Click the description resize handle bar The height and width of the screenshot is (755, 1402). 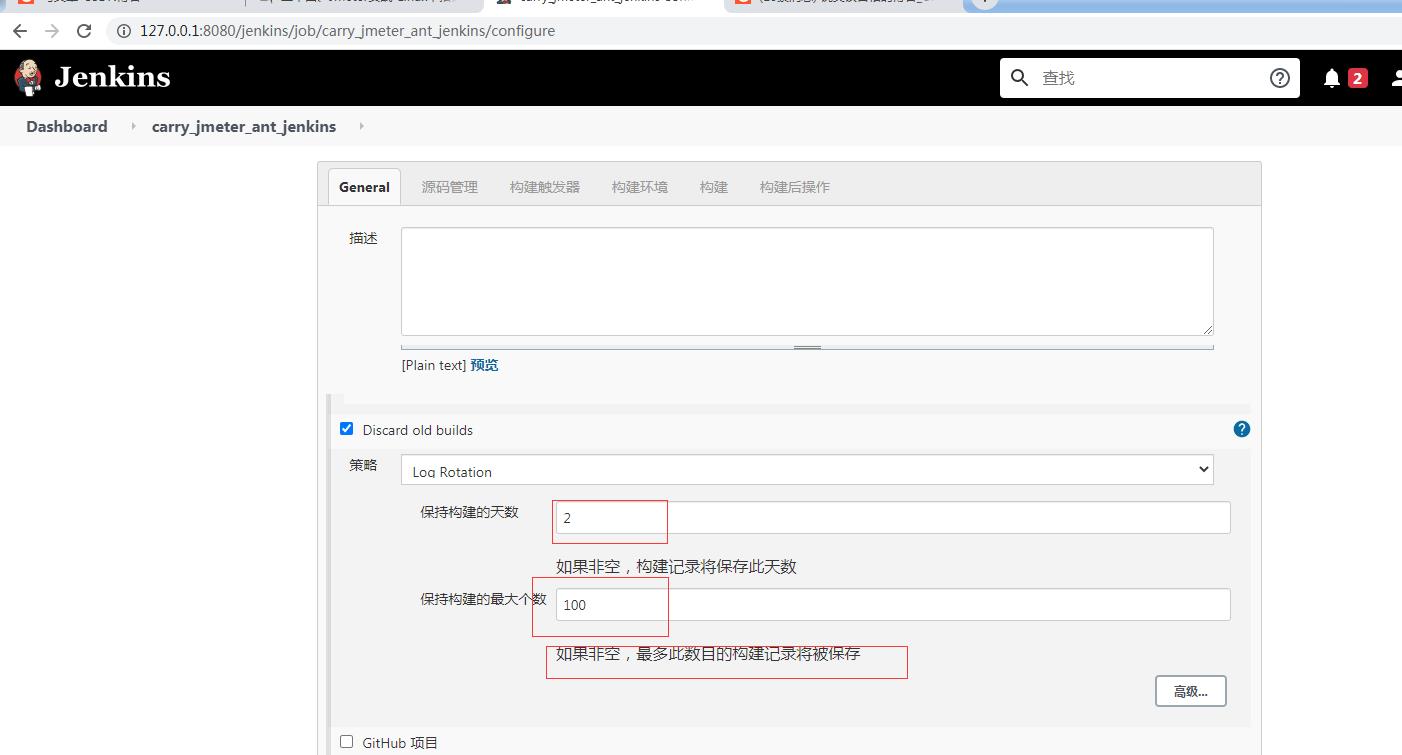tap(807, 347)
